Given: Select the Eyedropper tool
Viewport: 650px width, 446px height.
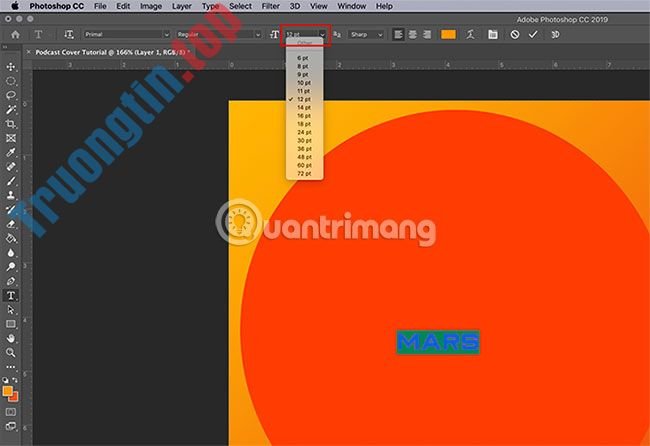Looking at the screenshot, I should (11, 152).
